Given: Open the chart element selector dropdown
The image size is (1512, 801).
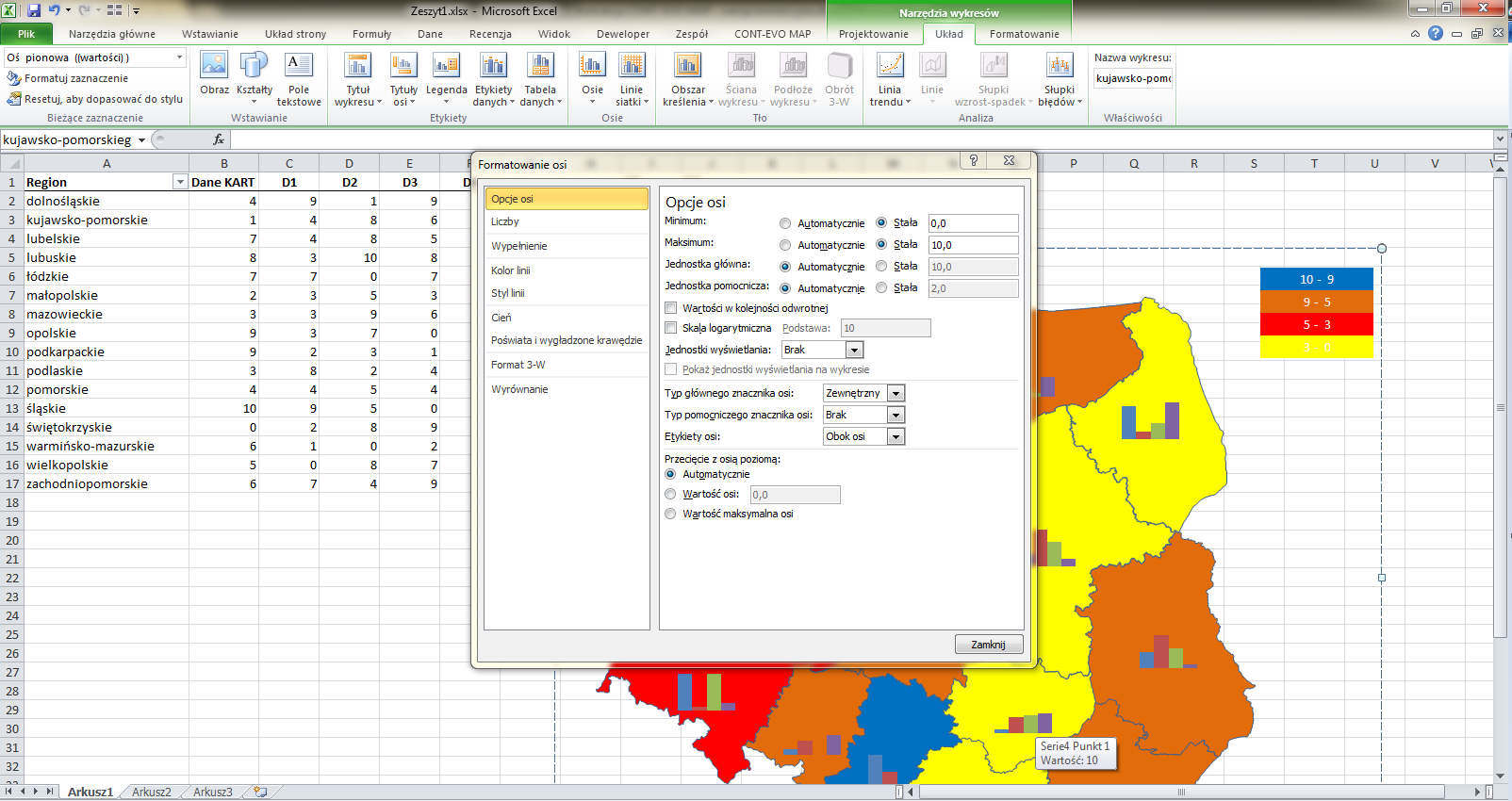Looking at the screenshot, I should [x=179, y=57].
